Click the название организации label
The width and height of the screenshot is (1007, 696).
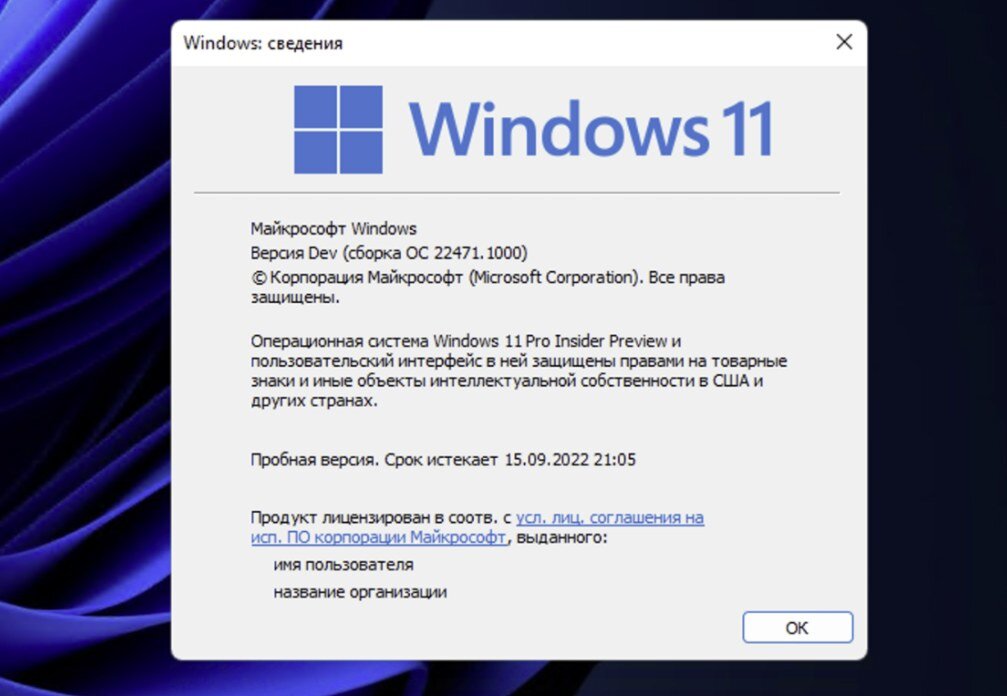[x=360, y=592]
